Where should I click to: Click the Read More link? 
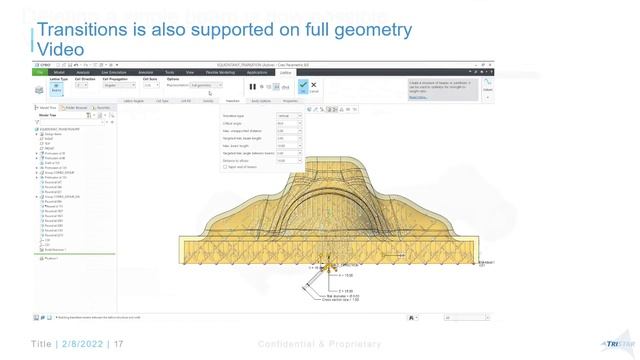coord(418,97)
